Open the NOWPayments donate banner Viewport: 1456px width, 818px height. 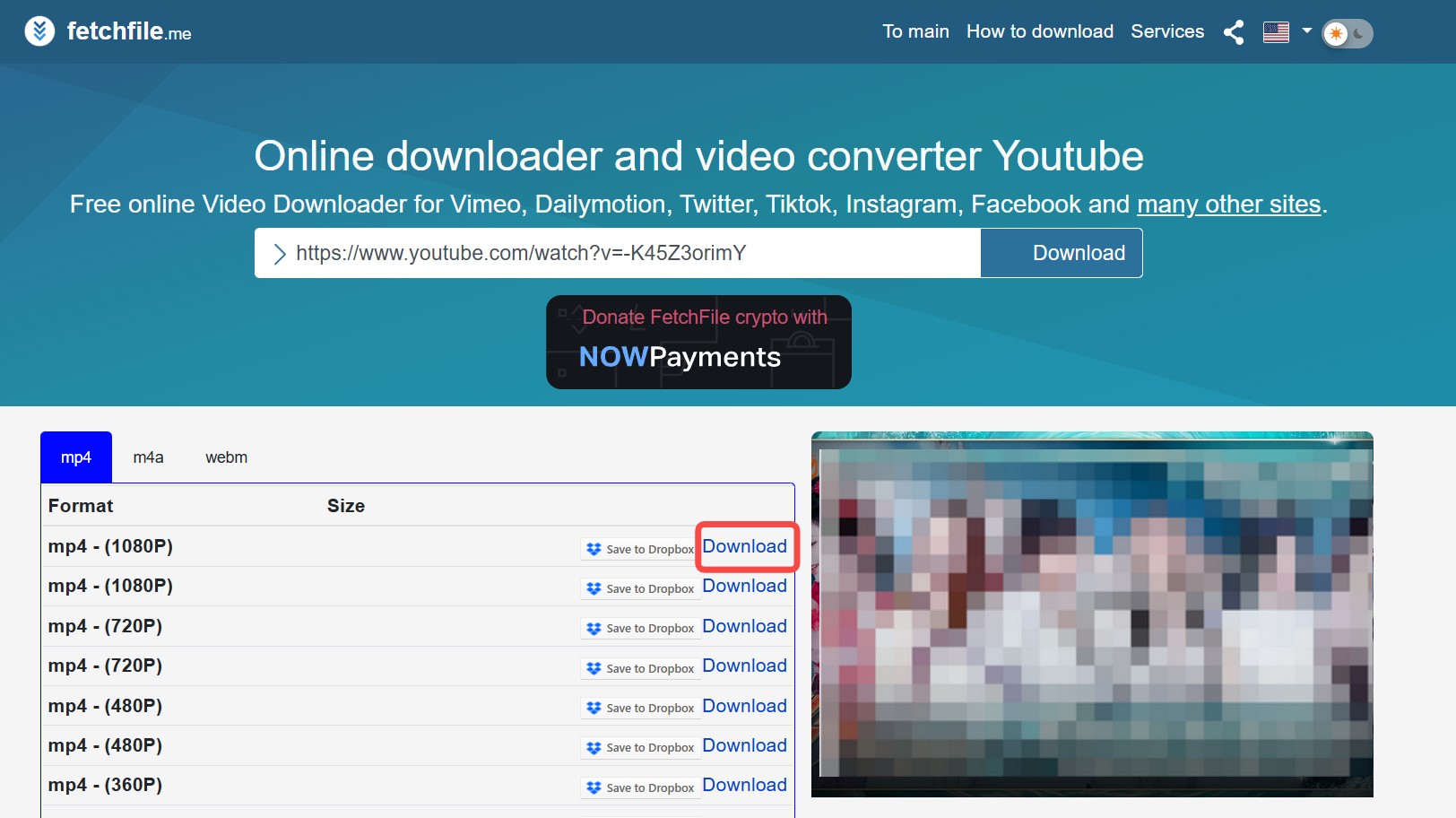pos(698,342)
